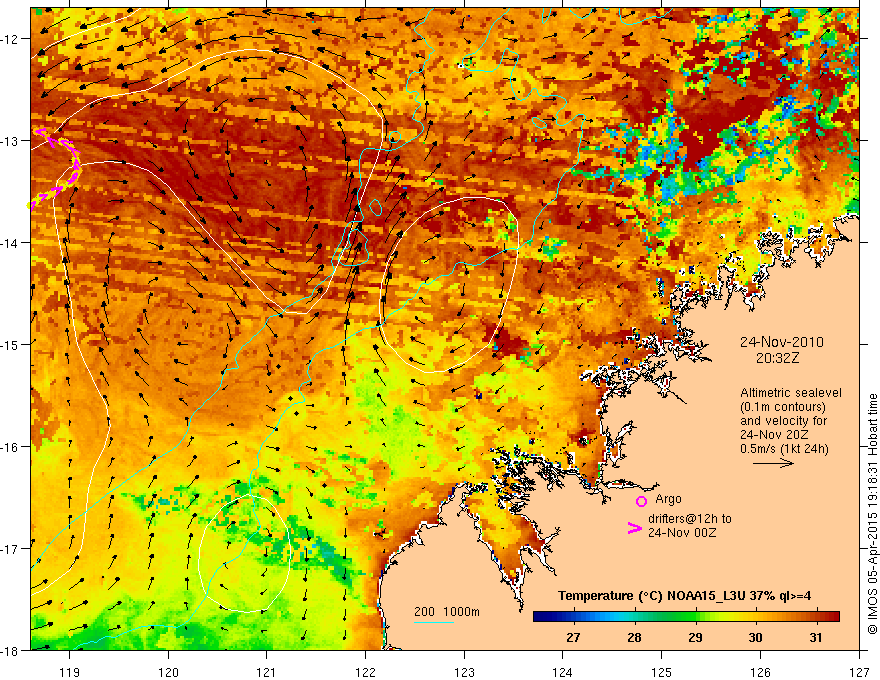The image size is (880, 680).
Task: Click the 'drifters@12h to' legend text
Action: pyautogui.click(x=690, y=519)
